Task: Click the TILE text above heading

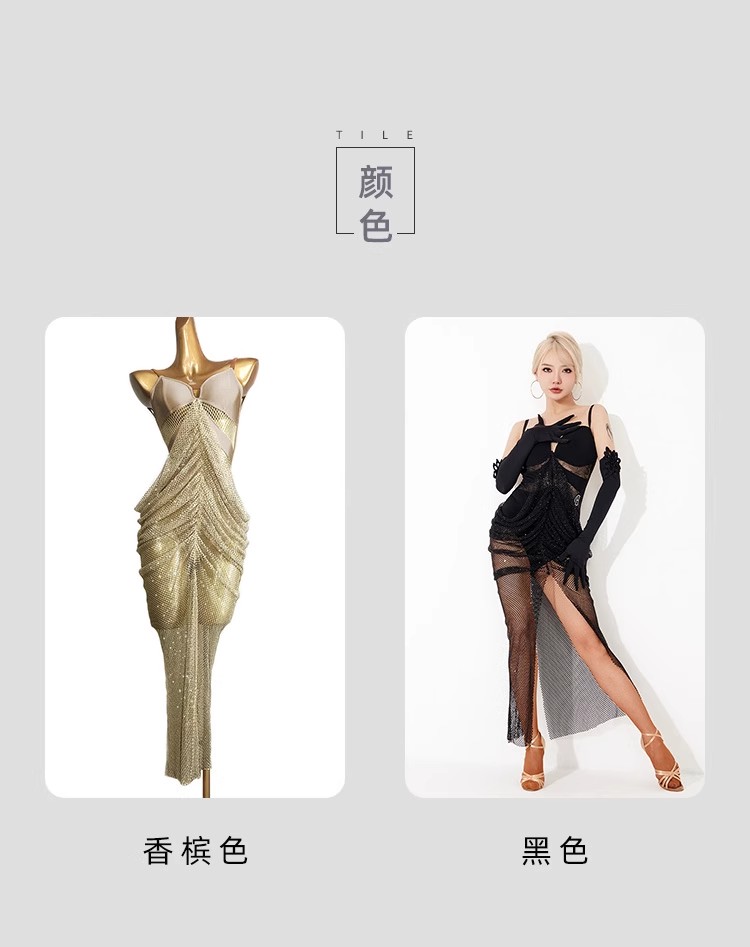Action: 376,135
